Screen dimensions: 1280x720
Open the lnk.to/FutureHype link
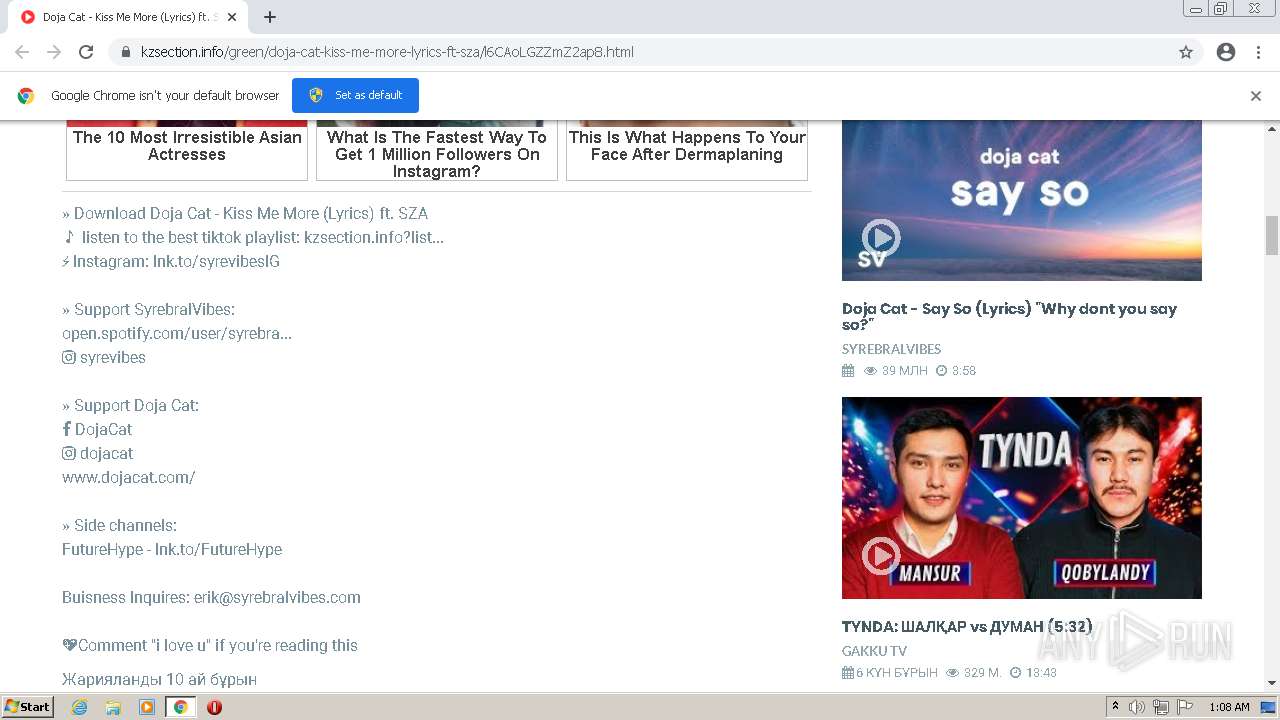(x=218, y=549)
